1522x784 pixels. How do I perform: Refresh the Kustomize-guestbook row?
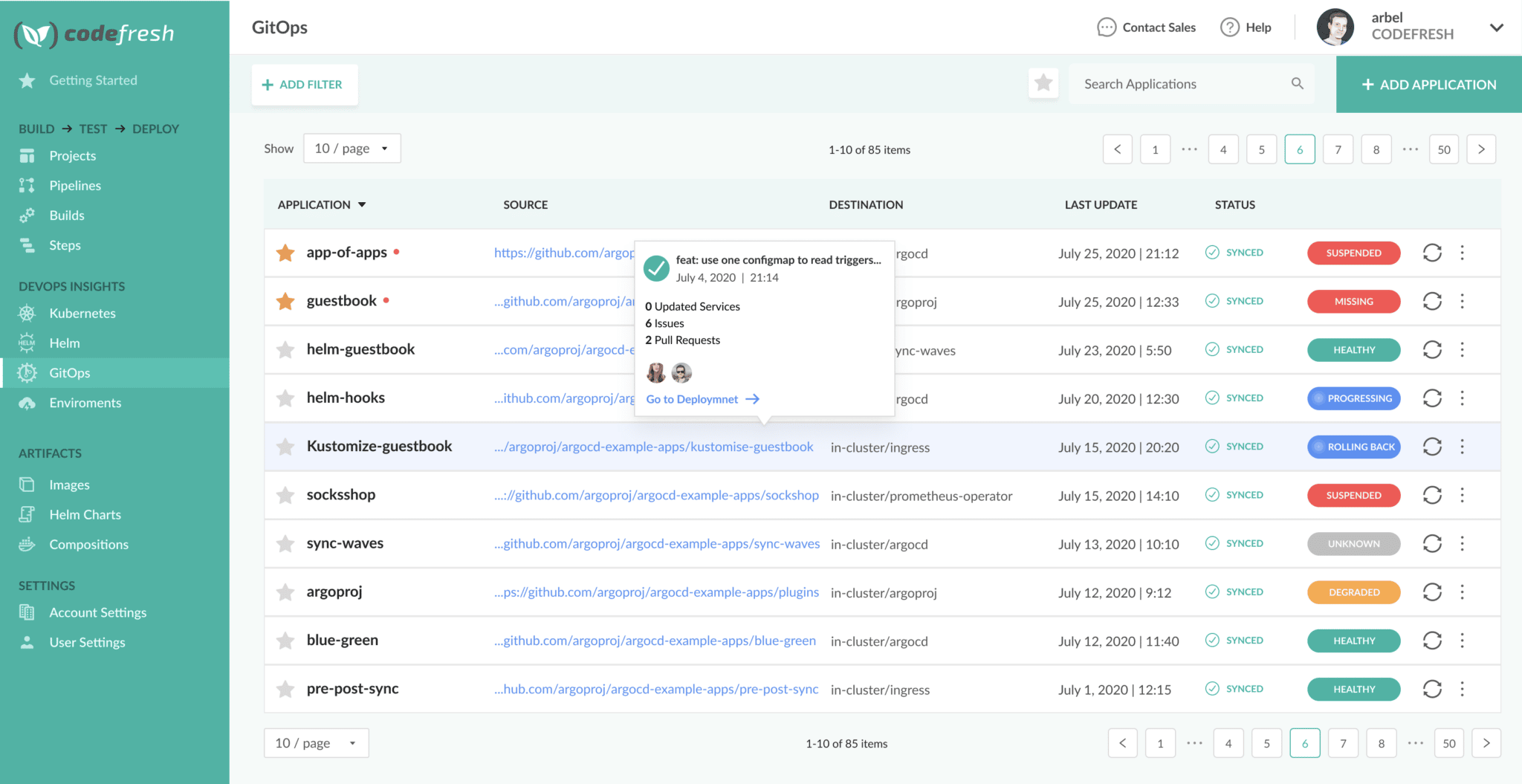pos(1432,447)
